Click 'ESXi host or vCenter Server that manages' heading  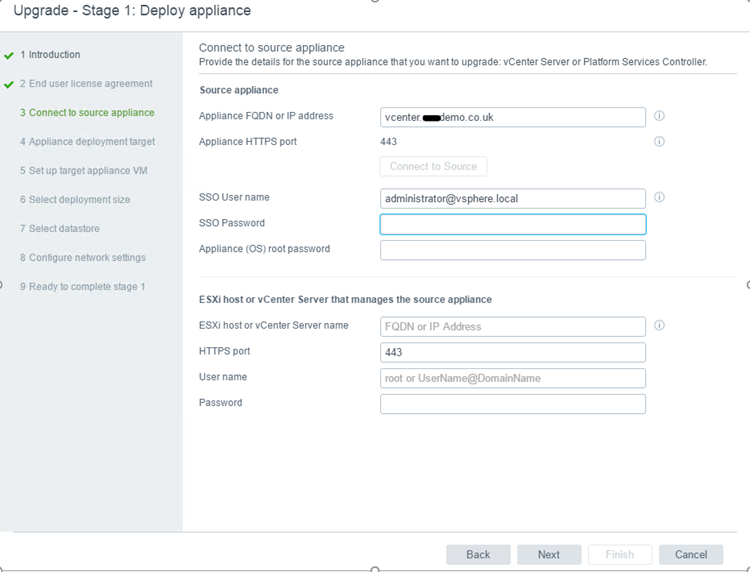tap(345, 299)
